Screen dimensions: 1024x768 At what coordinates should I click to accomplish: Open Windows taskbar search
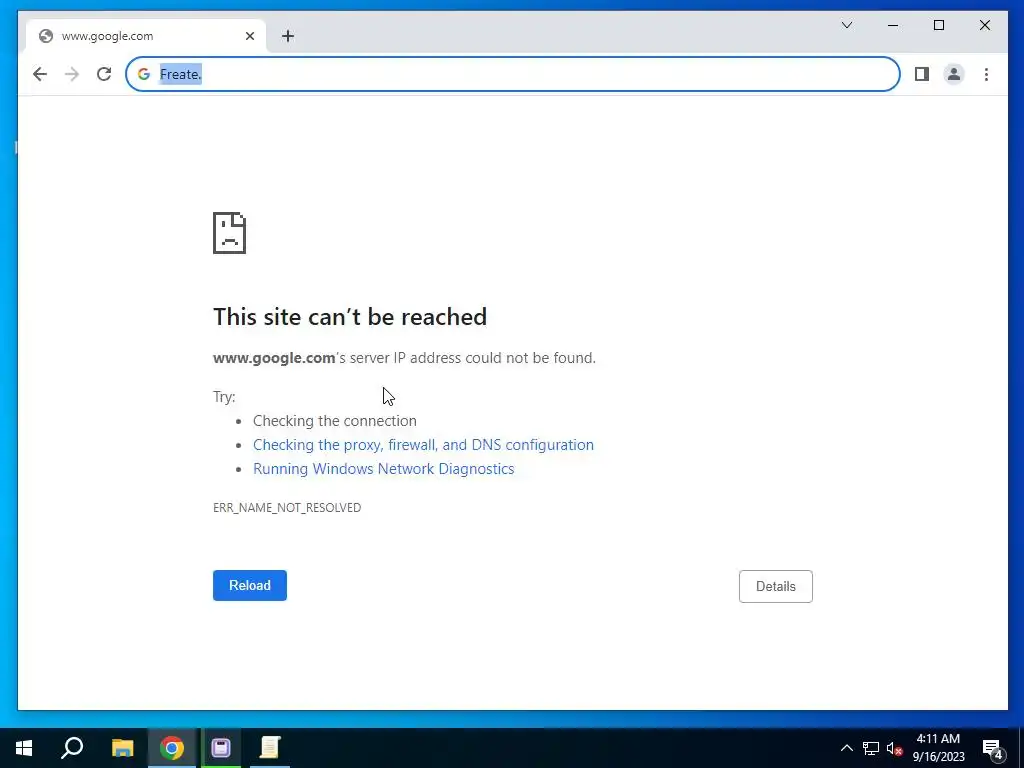tap(72, 748)
